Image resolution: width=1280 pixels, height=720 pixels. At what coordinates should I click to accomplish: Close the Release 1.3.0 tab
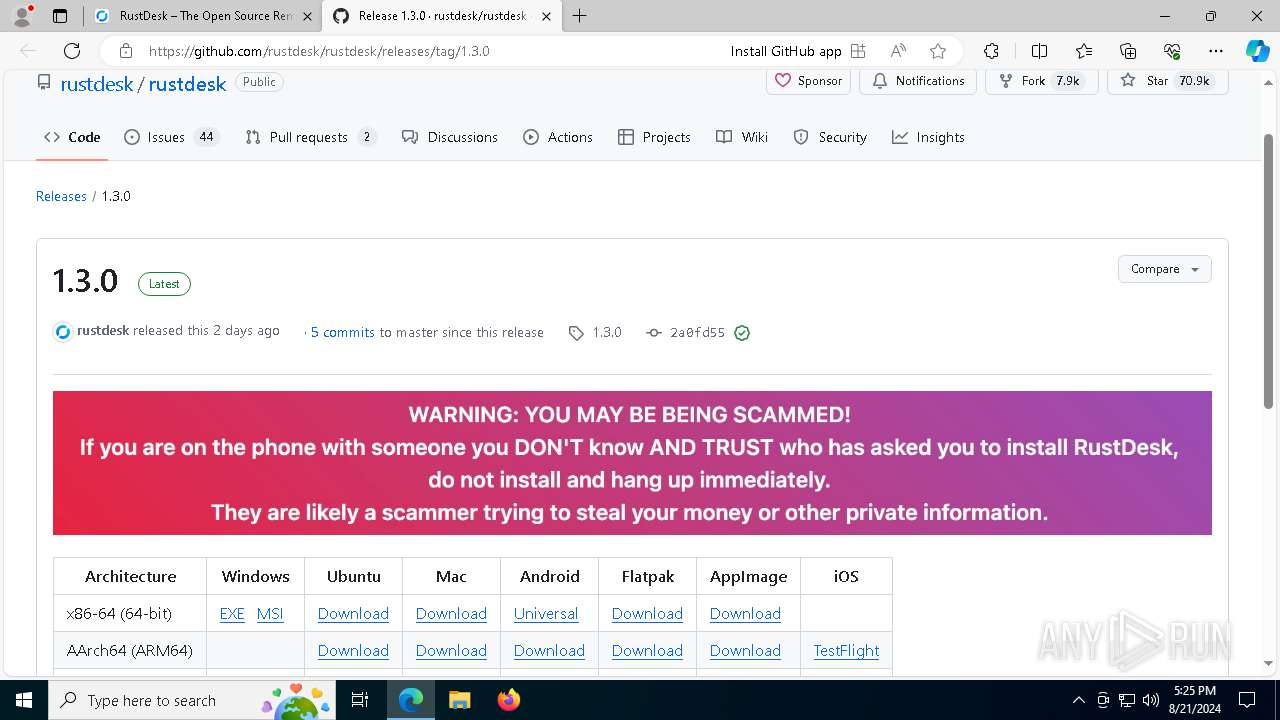pos(546,16)
